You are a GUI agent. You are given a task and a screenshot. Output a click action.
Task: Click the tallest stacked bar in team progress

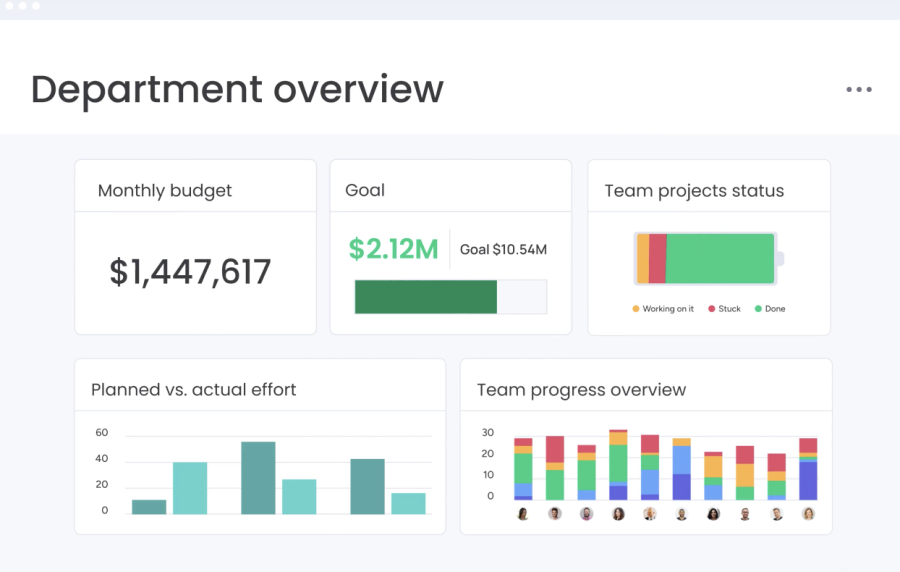click(x=618, y=465)
